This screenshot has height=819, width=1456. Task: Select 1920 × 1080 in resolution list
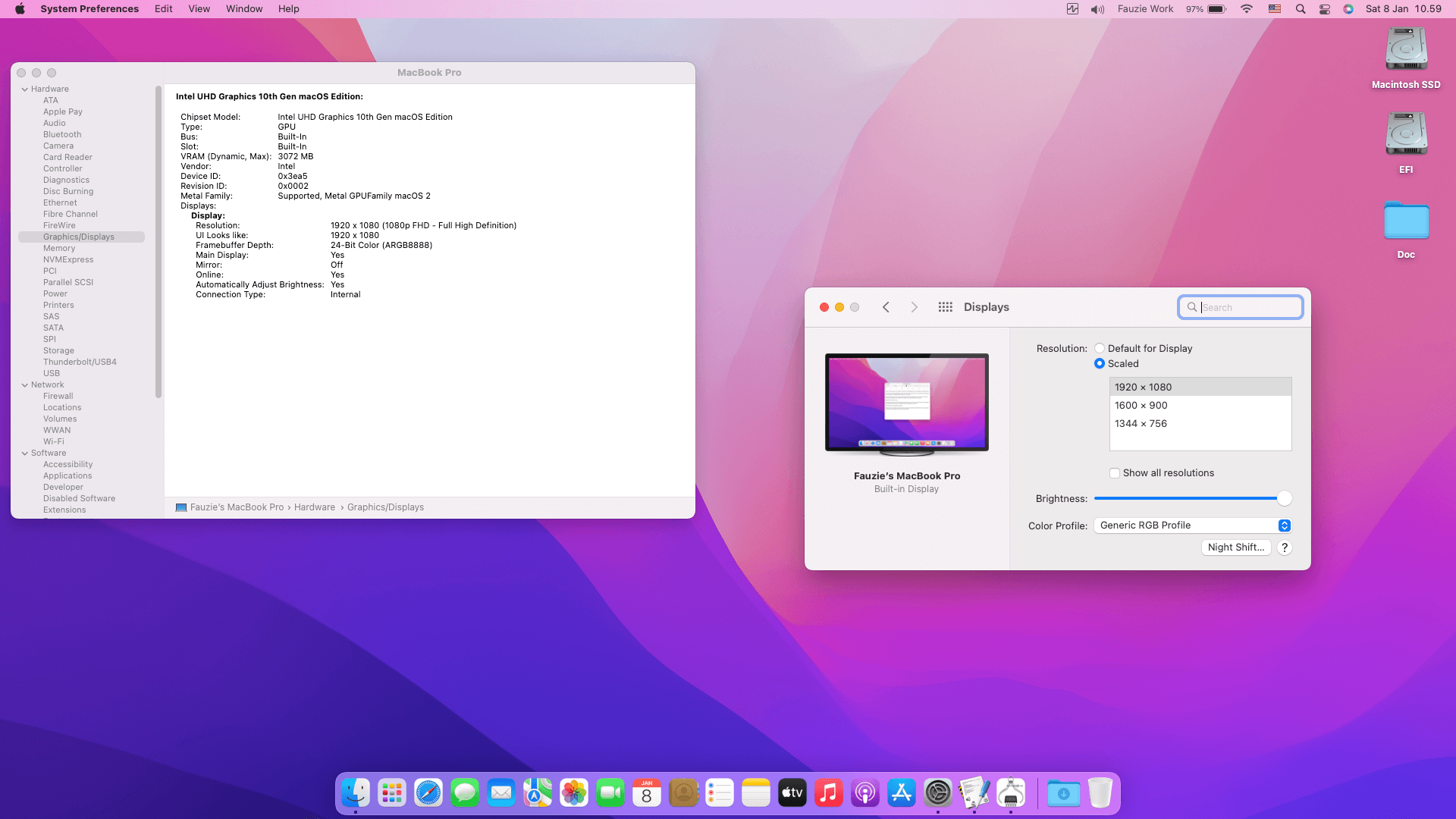(1200, 388)
